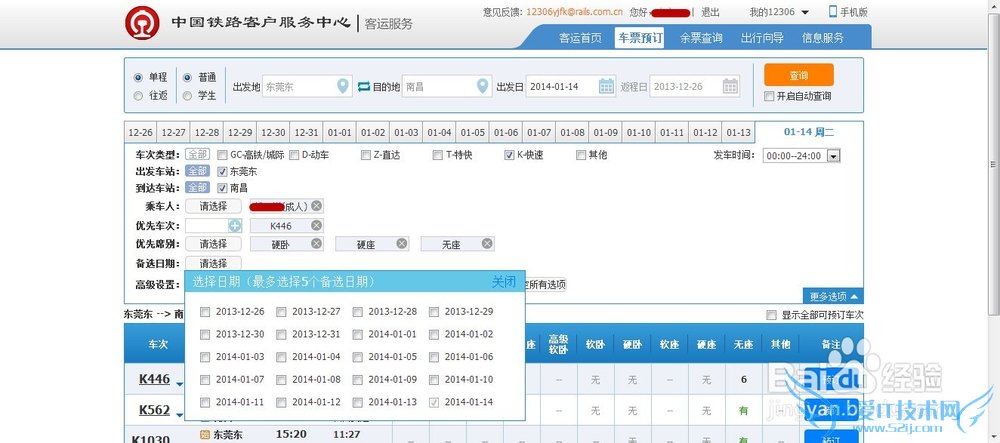Remove the selected passenger with x icon
This screenshot has width=1000, height=443.
316,206
